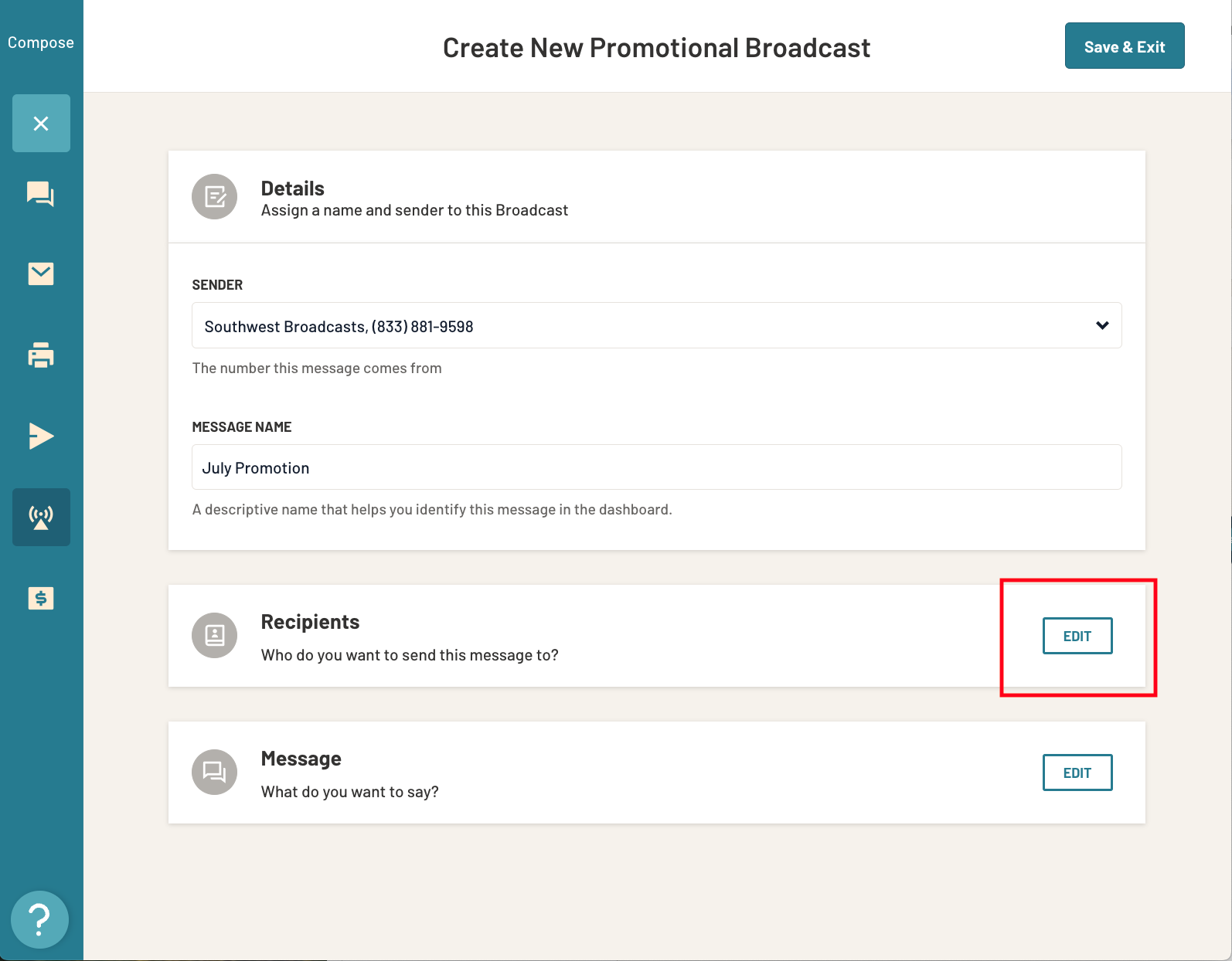This screenshot has width=1232, height=961.
Task: Click the Recipients contact card icon
Action: tap(214, 635)
